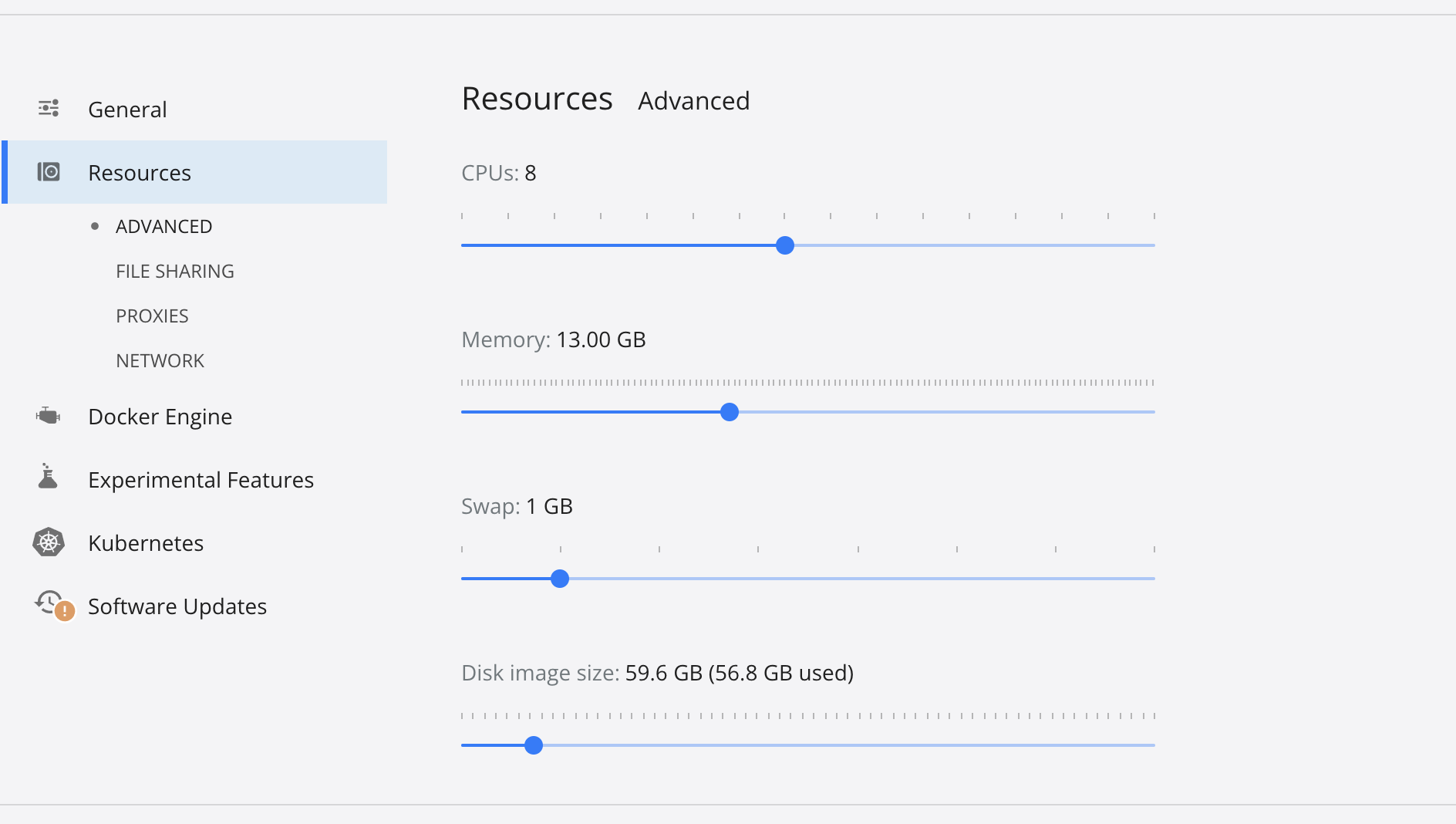Switch to the NETWORK subsection
This screenshot has height=824, width=1456.
pos(160,361)
